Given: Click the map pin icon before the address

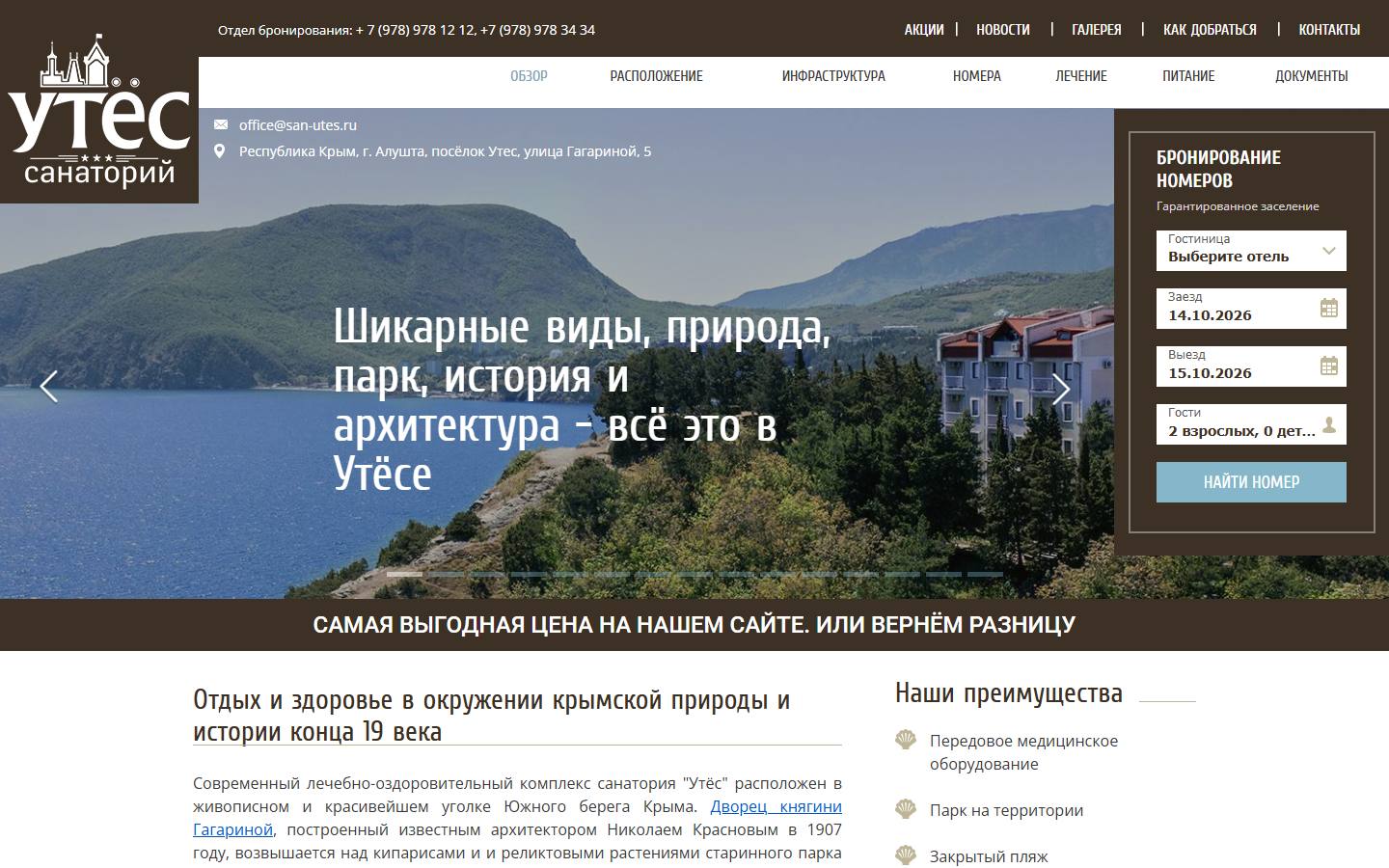Looking at the screenshot, I should click(220, 151).
